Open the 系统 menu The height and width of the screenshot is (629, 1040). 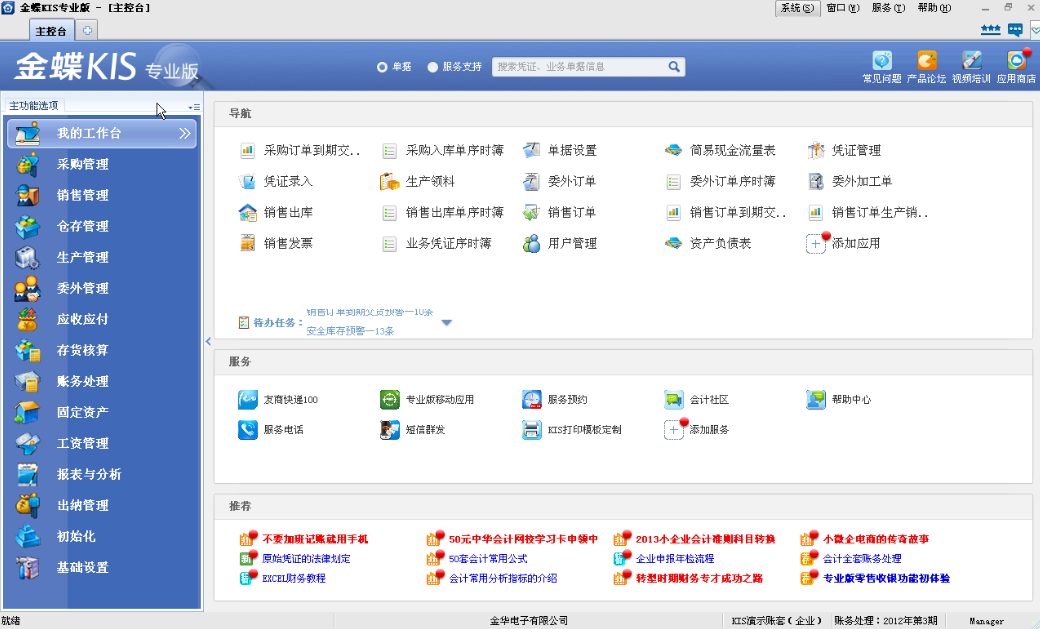pyautogui.click(x=797, y=8)
